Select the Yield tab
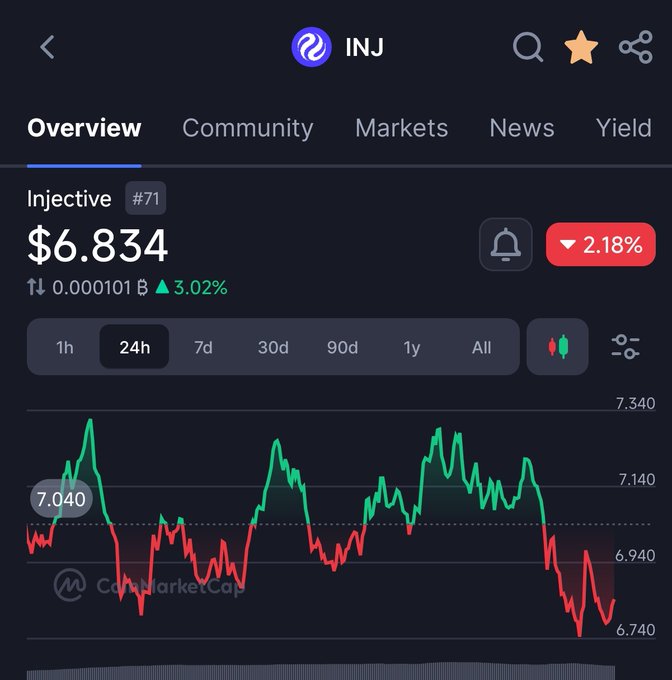Viewport: 672px width, 680px height. 623,128
